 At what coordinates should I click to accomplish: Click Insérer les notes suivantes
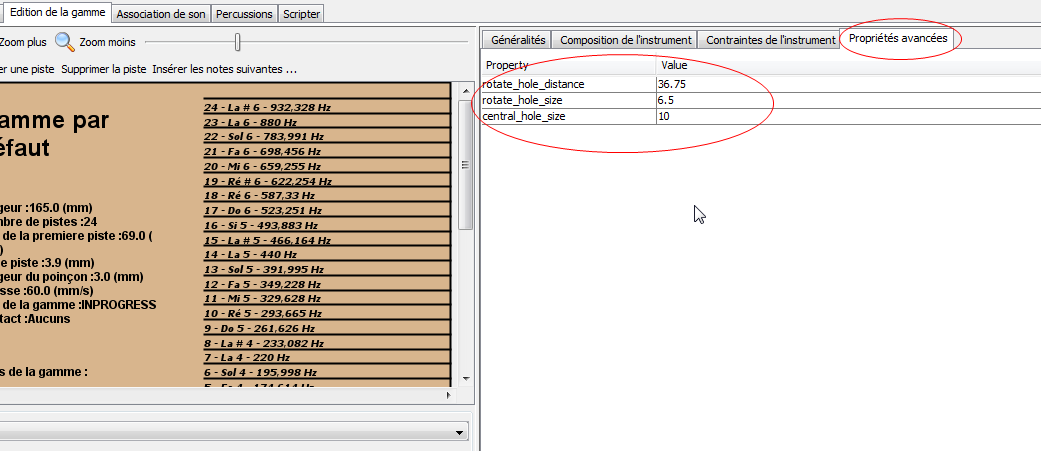[225, 69]
